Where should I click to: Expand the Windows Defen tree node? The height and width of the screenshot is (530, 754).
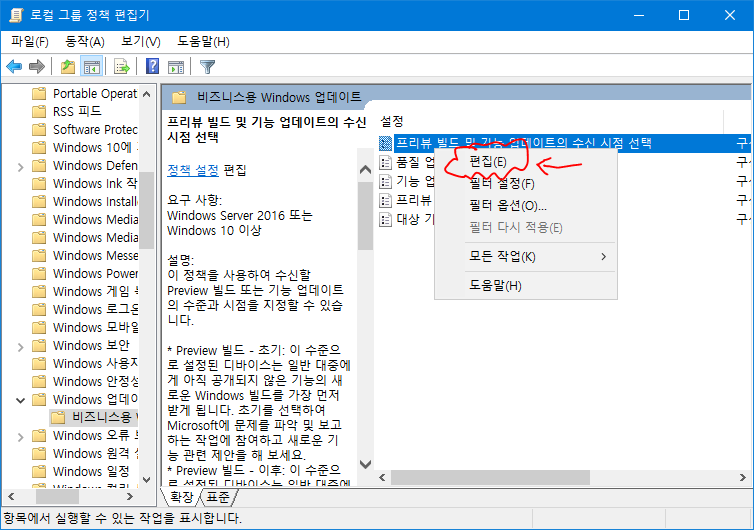[x=20, y=167]
